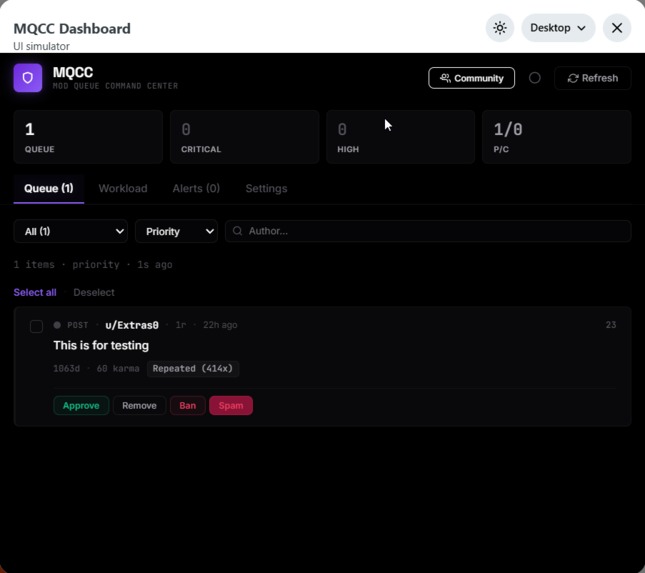
Task: Refresh the mod queue
Action: pyautogui.click(x=592, y=78)
